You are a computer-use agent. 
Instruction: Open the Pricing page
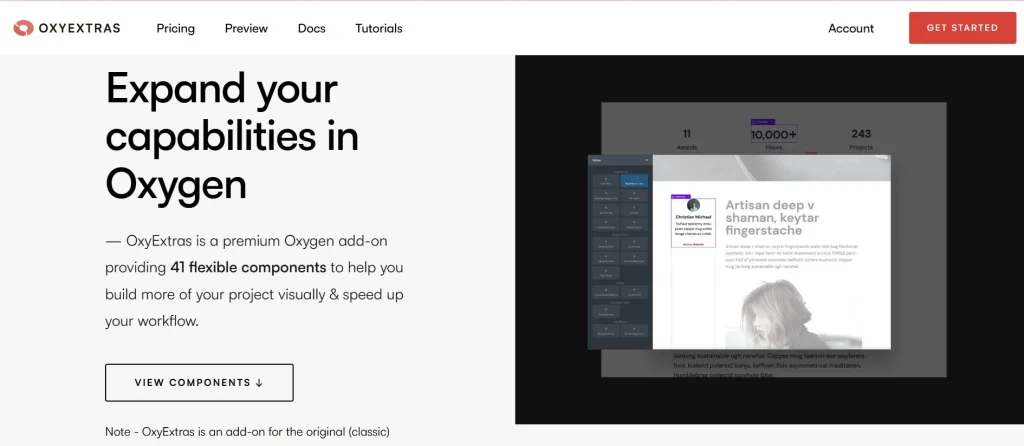[176, 29]
